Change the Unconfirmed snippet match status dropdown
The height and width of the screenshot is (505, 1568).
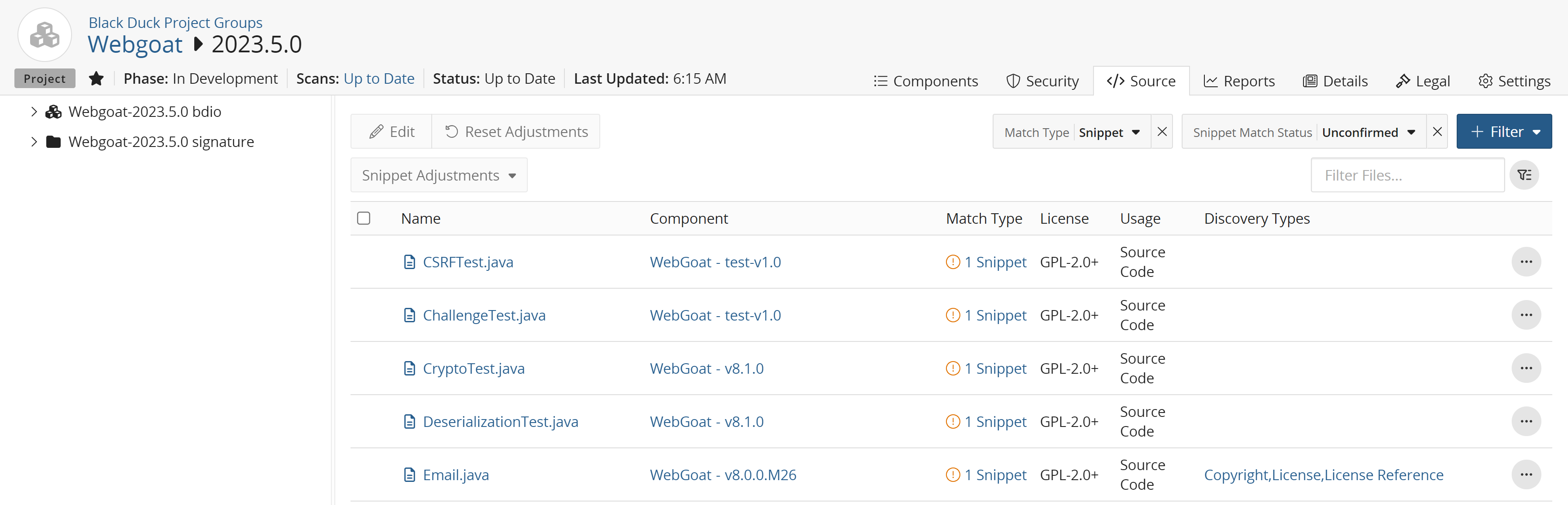pos(1369,131)
